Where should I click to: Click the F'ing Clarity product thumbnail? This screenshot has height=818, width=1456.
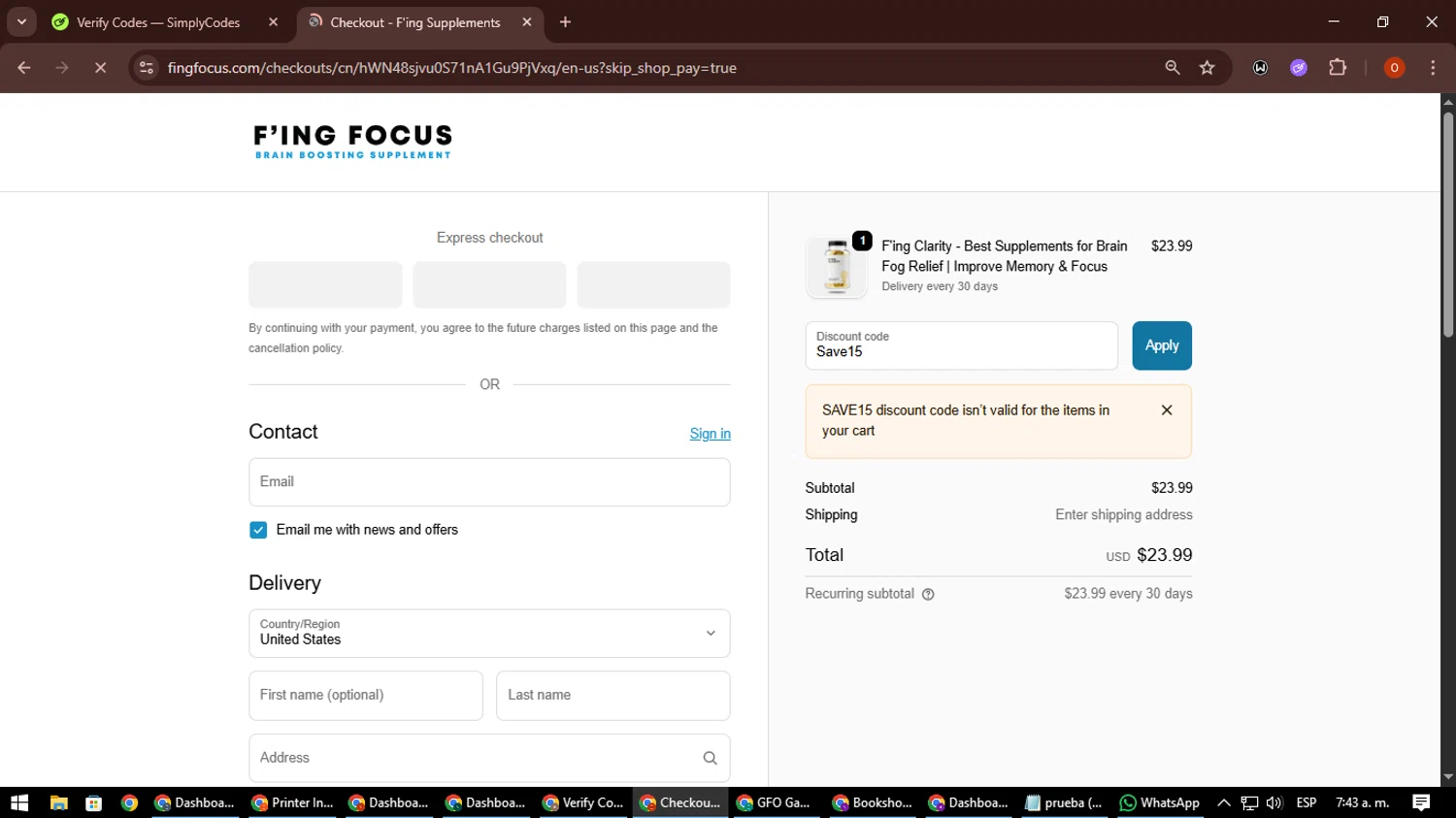tap(837, 267)
